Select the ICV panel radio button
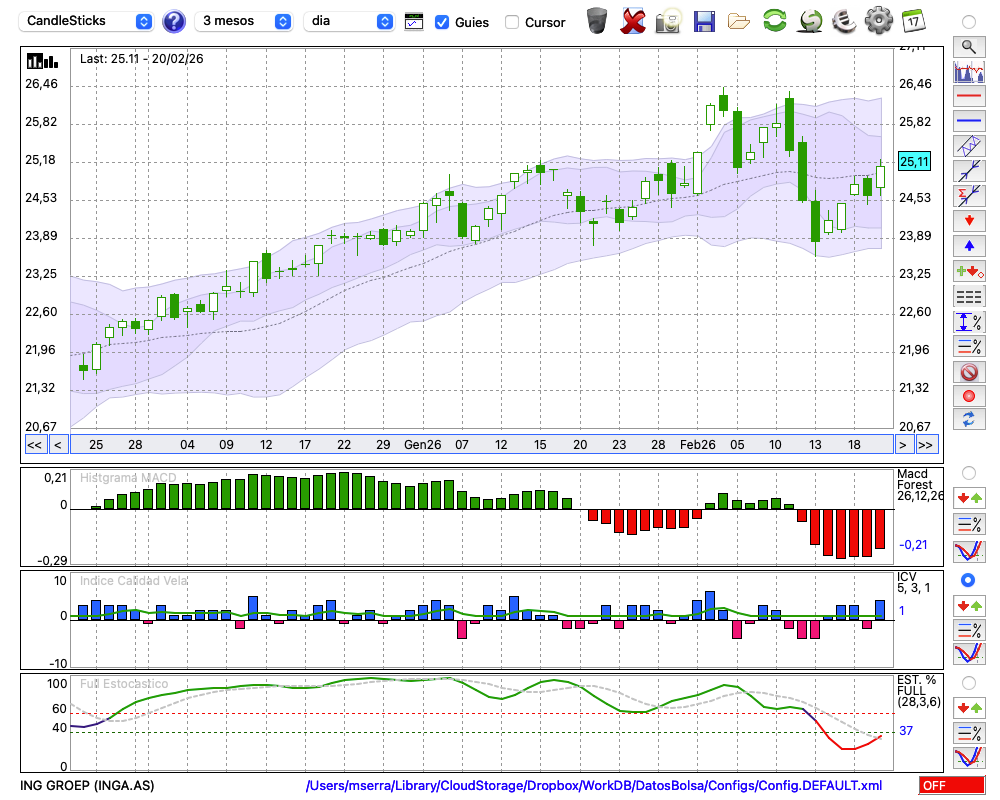 pyautogui.click(x=969, y=580)
